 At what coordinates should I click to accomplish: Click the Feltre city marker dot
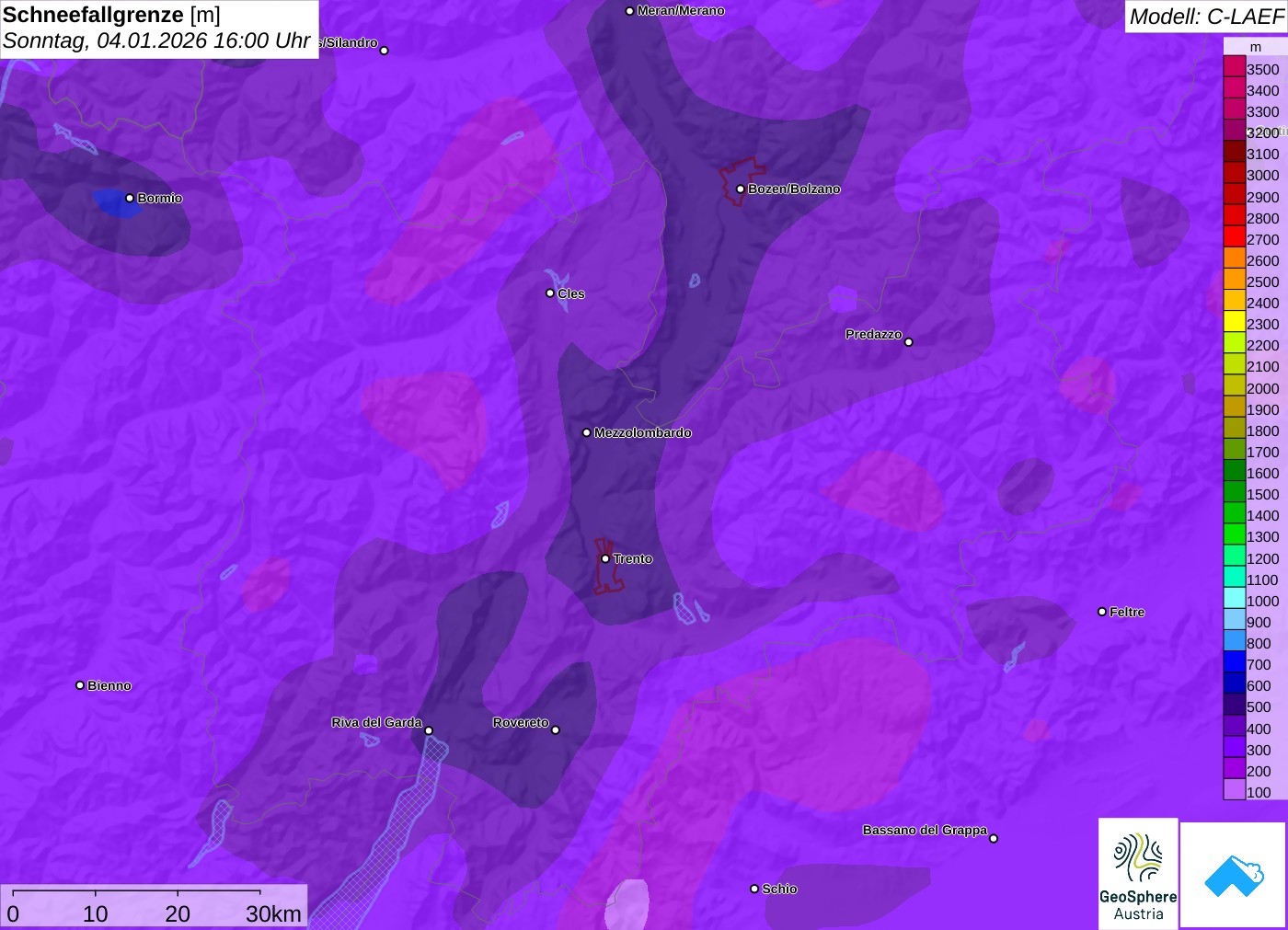(x=1102, y=612)
